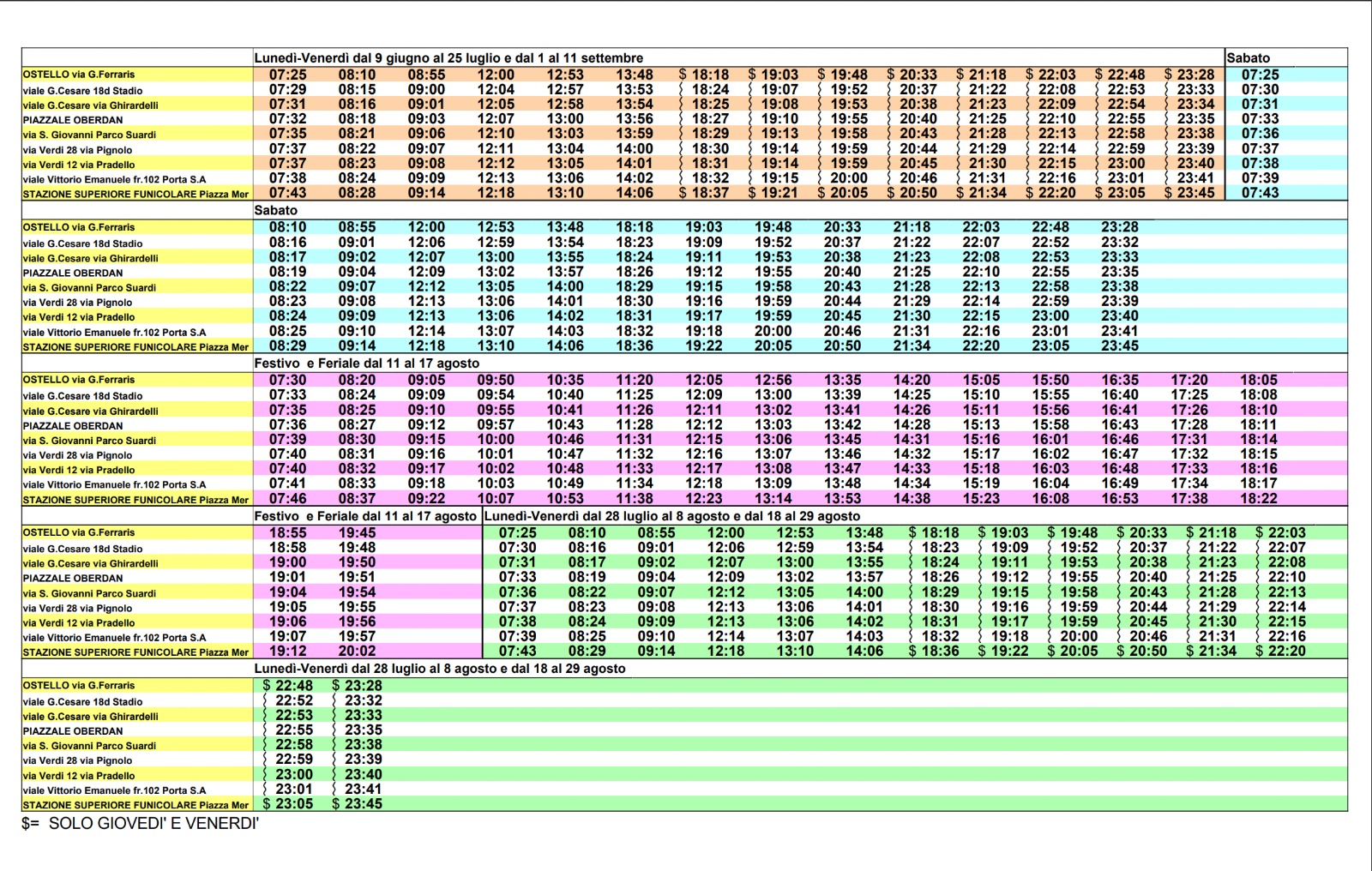
Task: Click the 18:55 Ostello departure time
Action: coord(287,533)
